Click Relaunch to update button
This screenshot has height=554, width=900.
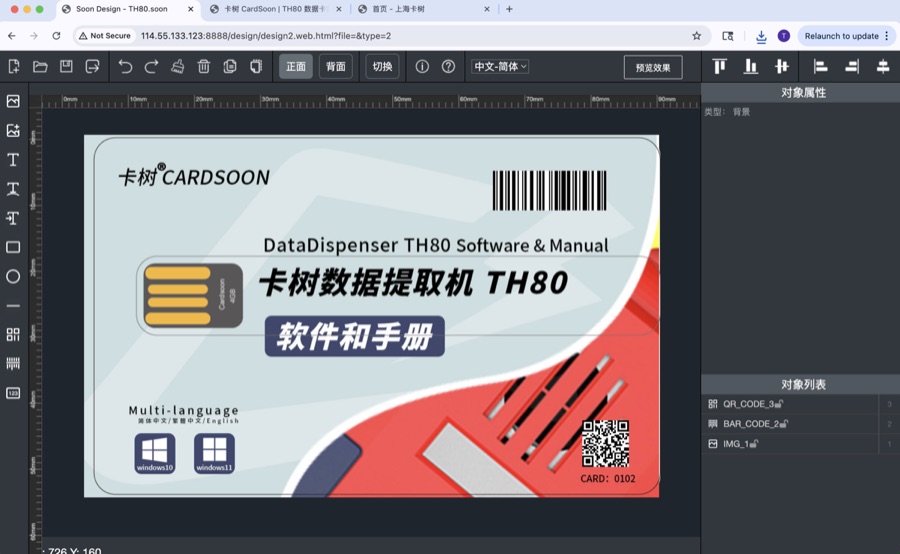pyautogui.click(x=846, y=36)
